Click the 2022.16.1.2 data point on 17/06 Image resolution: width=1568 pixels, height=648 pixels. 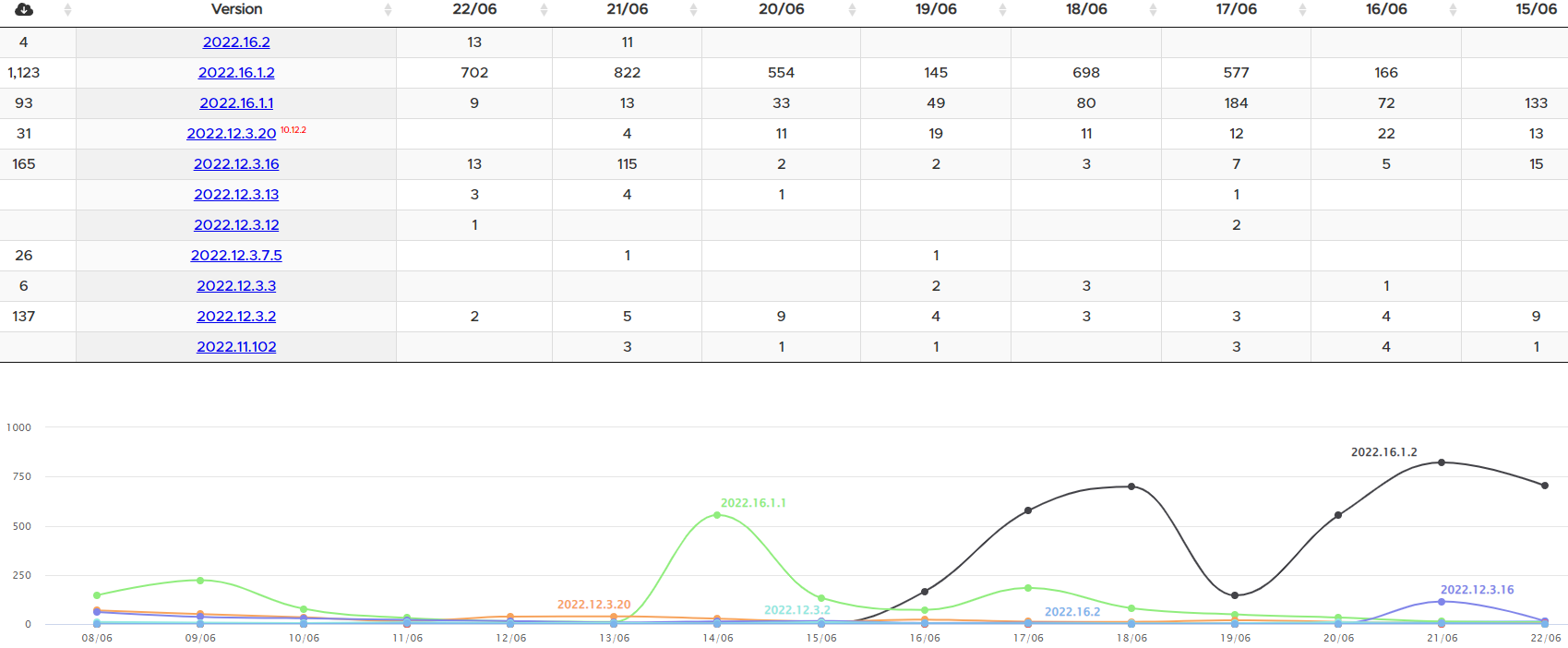1028,510
